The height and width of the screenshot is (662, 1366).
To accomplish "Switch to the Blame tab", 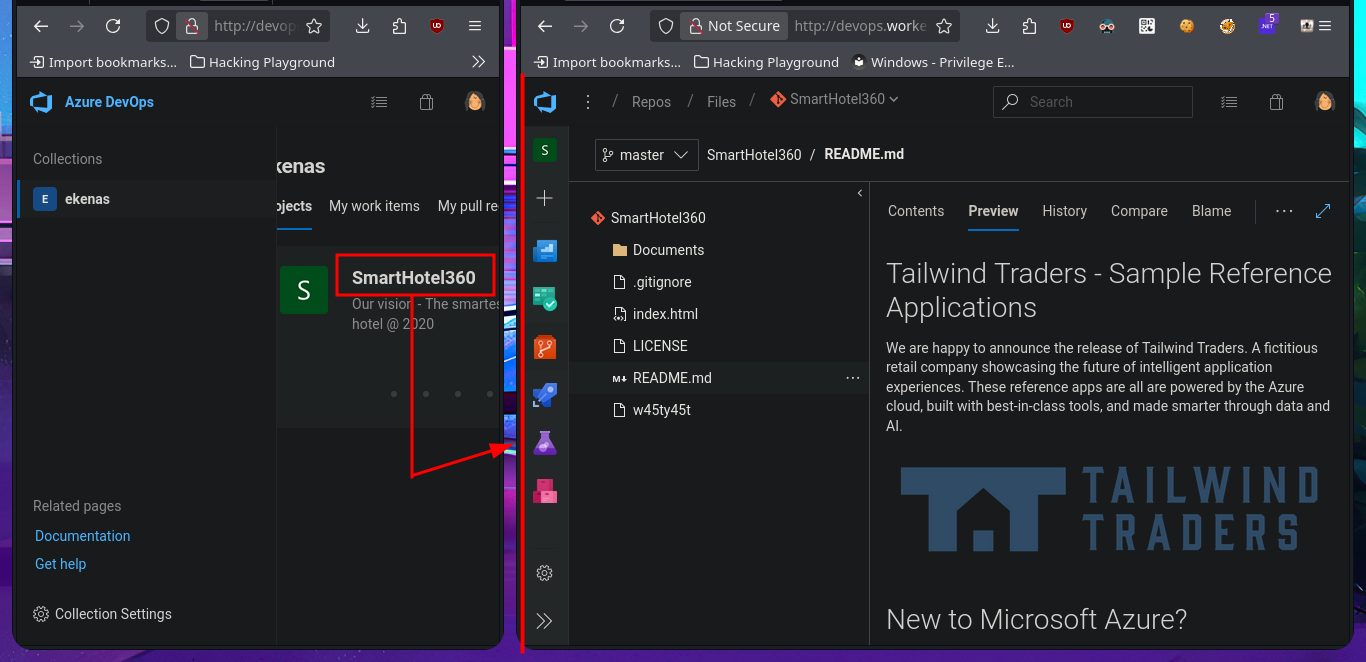I will click(1211, 211).
